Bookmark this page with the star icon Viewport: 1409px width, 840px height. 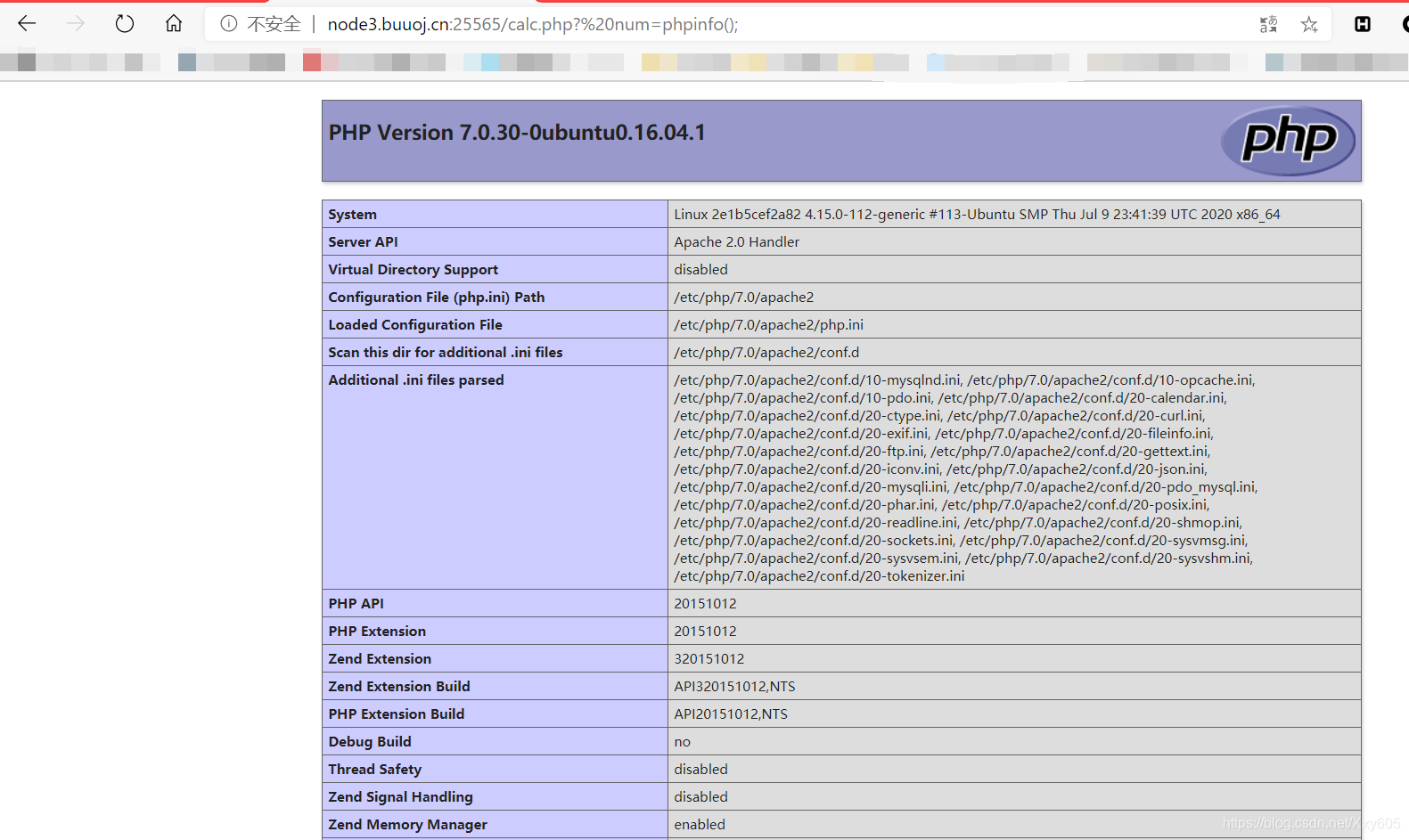pyautogui.click(x=1309, y=24)
